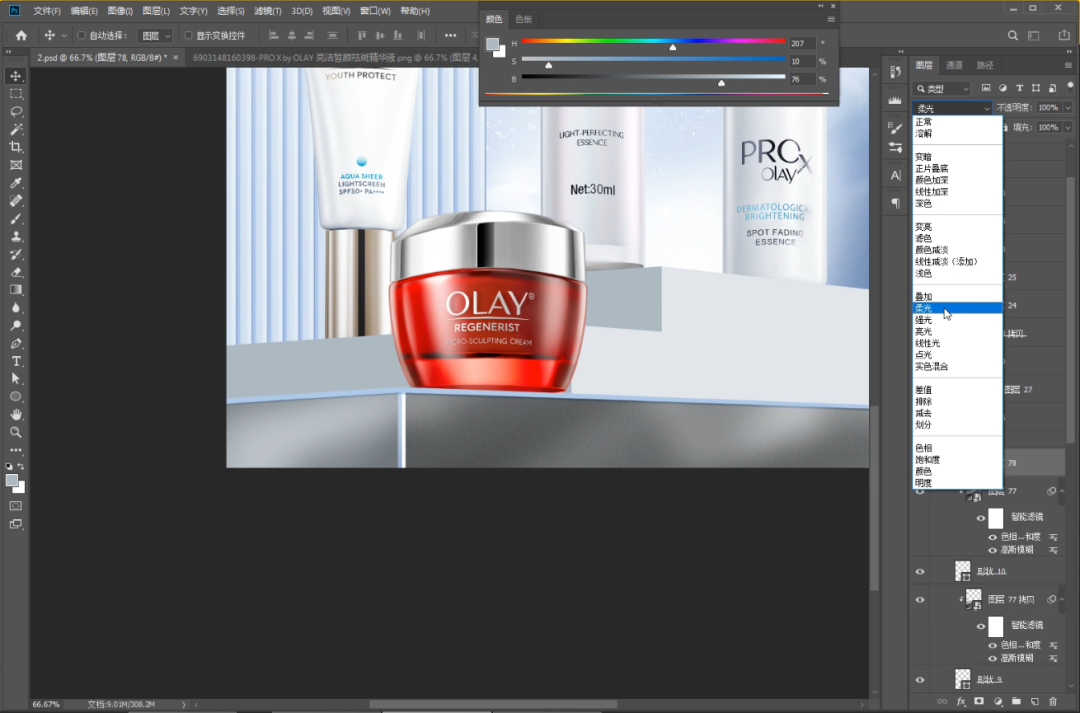Select the Brush tool
Image resolution: width=1080 pixels, height=713 pixels.
(16, 219)
